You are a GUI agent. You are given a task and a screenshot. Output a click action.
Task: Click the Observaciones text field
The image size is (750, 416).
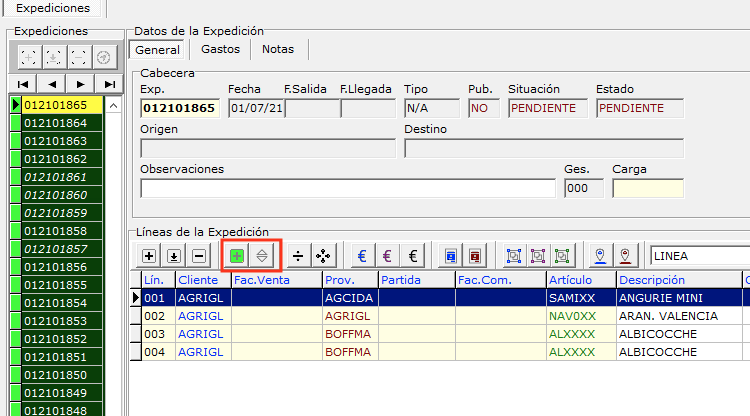pyautogui.click(x=347, y=188)
